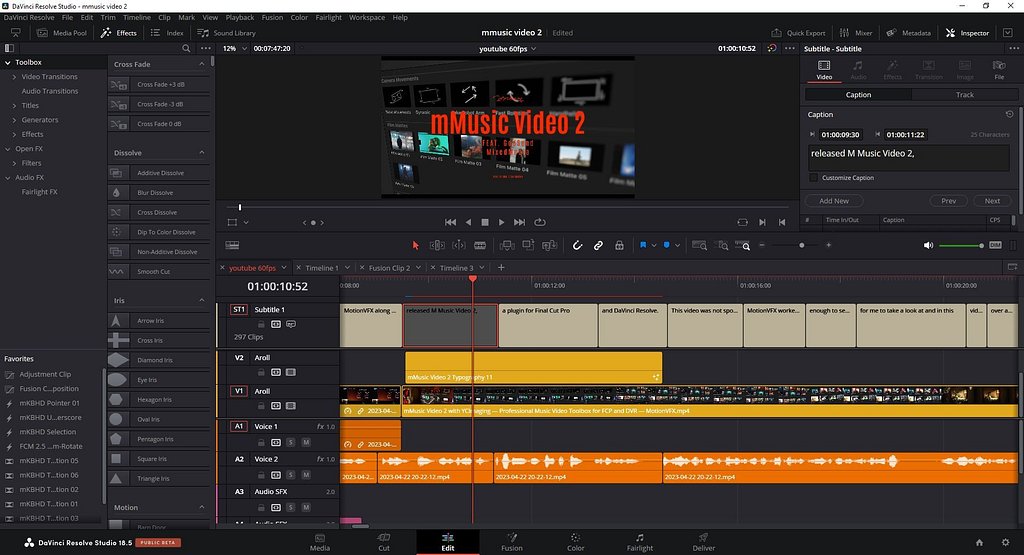Click Insert Clip toolbar icon
This screenshot has height=555, width=1024.
coord(507,246)
